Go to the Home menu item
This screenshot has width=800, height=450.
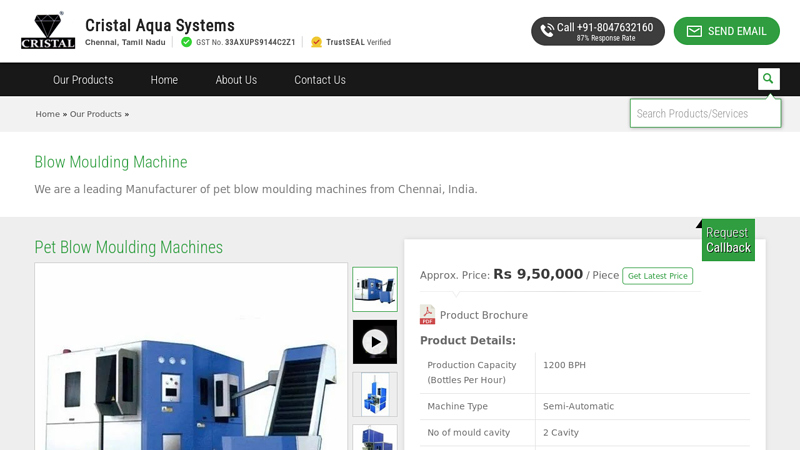(x=164, y=80)
